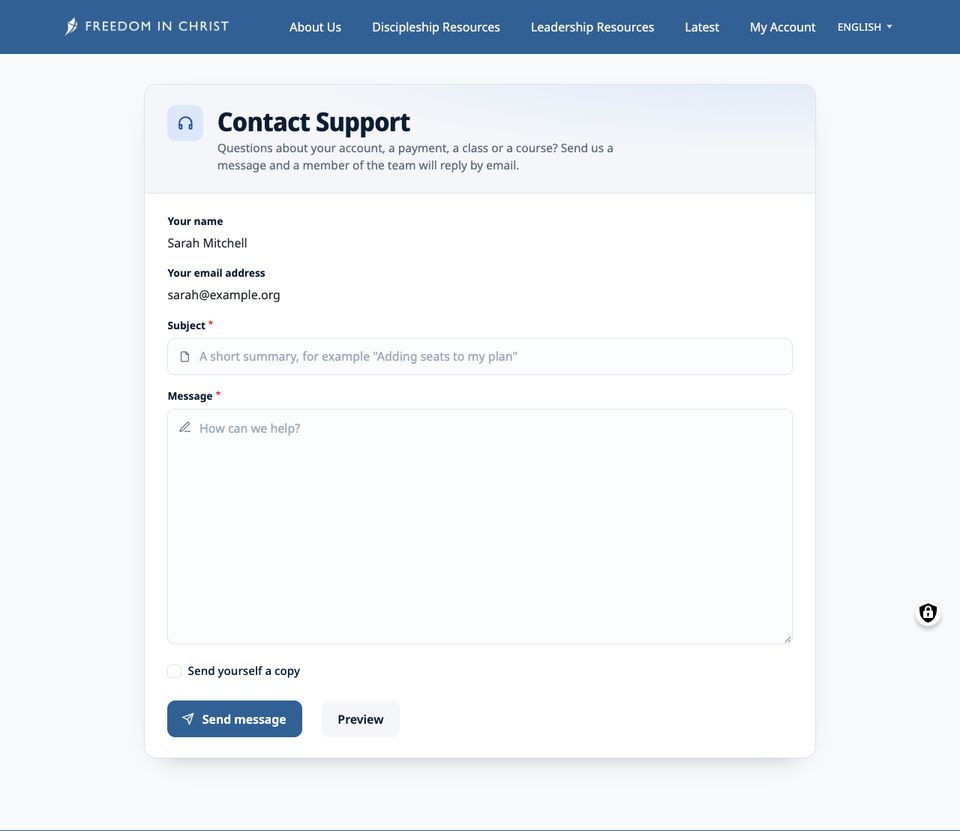960x831 pixels.
Task: Click the Send yourself a copy label
Action: pyautogui.click(x=244, y=671)
